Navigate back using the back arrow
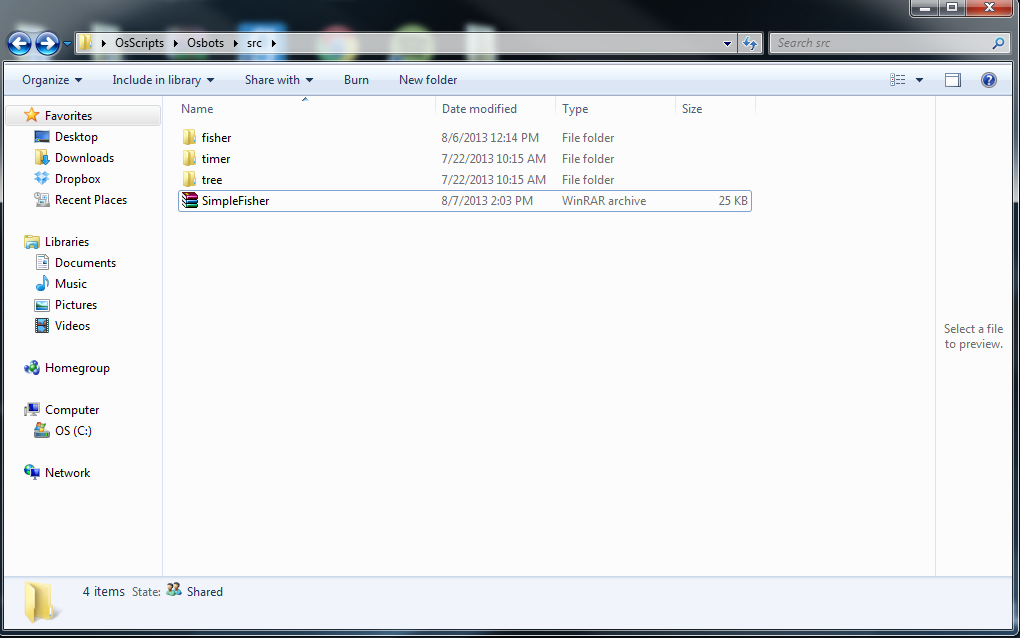The image size is (1020, 638). coord(18,43)
